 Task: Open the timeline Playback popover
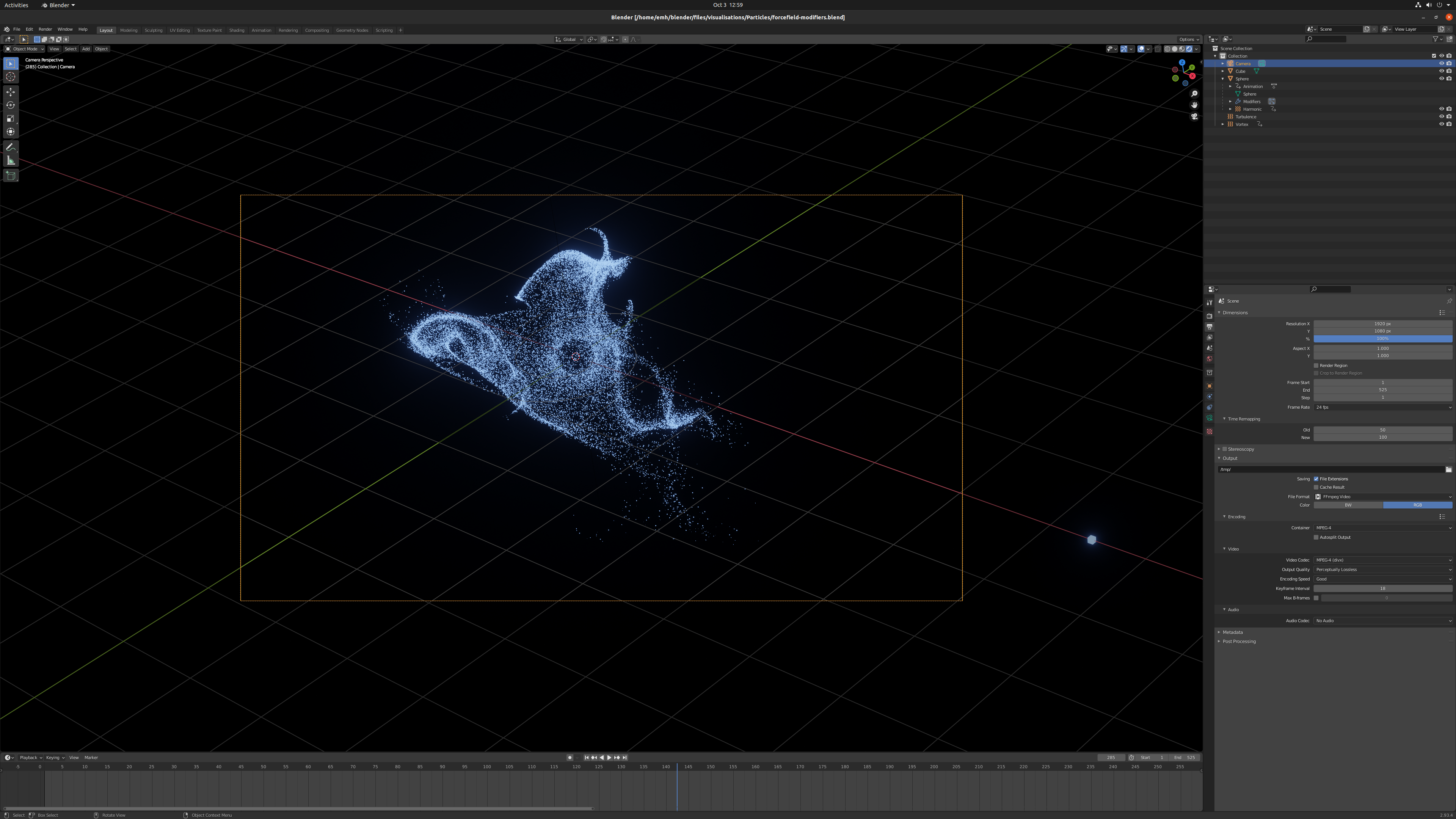[30, 758]
